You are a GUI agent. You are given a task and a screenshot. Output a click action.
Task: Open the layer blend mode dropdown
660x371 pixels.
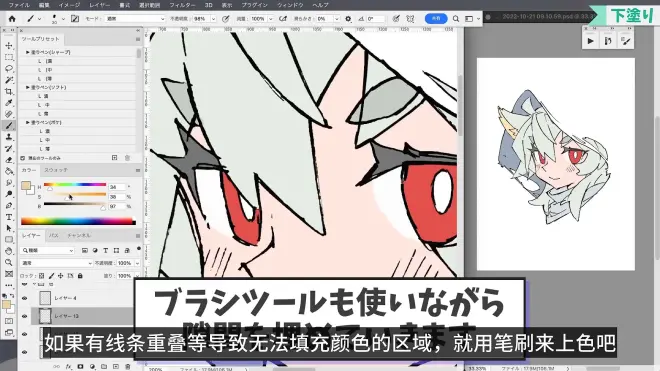point(56,263)
